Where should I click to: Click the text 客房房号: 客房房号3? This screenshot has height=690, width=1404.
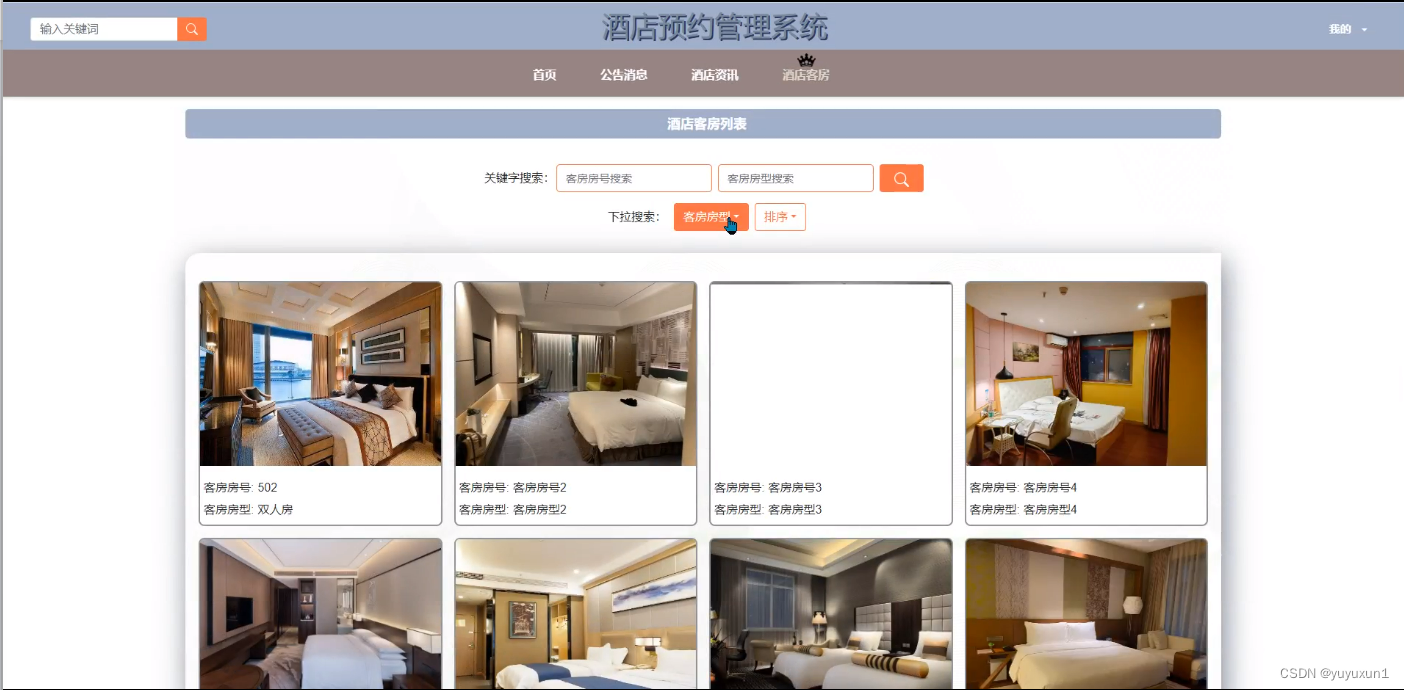[x=768, y=488]
